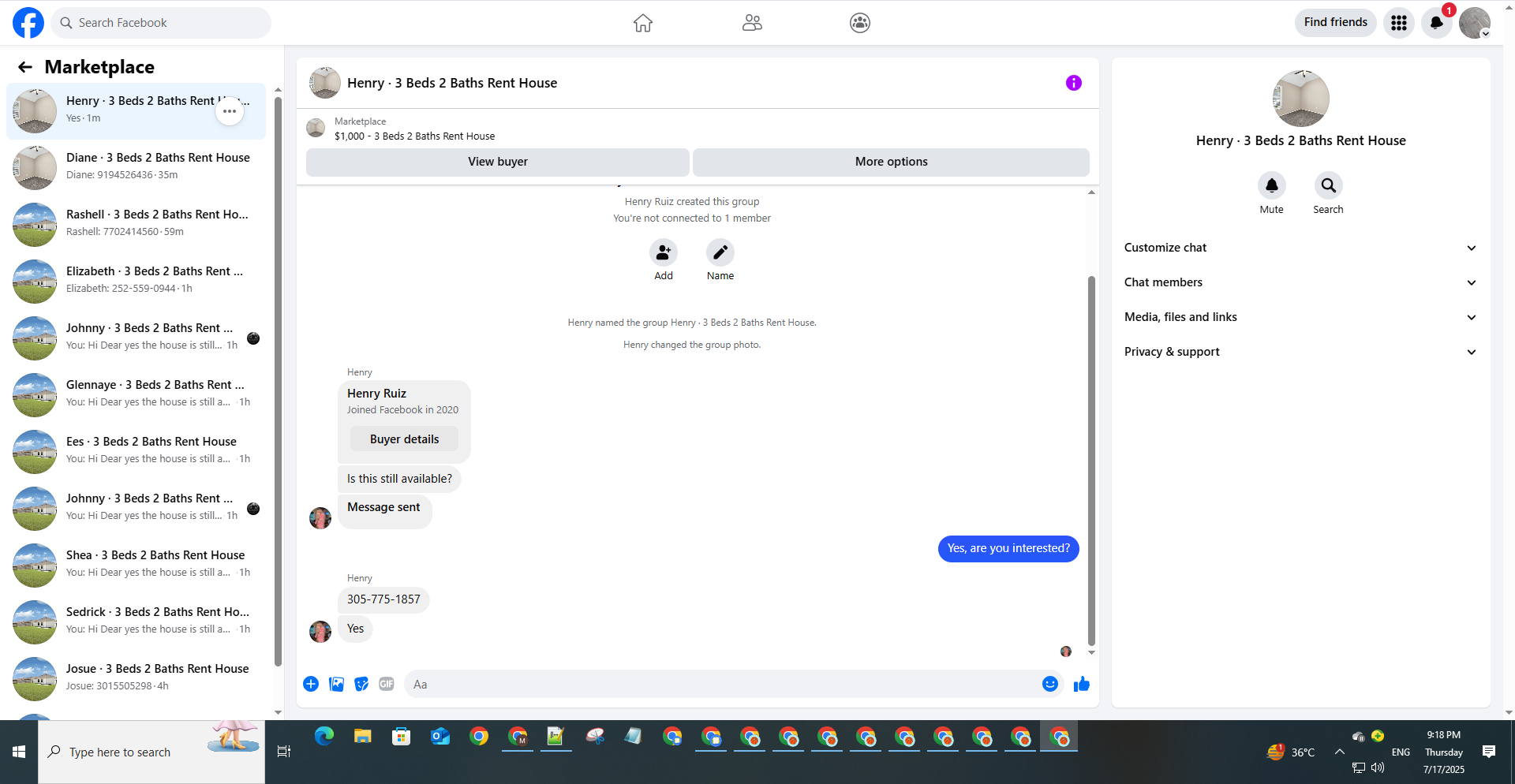1515x784 pixels.
Task: Open the Windows Start menu
Action: (19, 752)
